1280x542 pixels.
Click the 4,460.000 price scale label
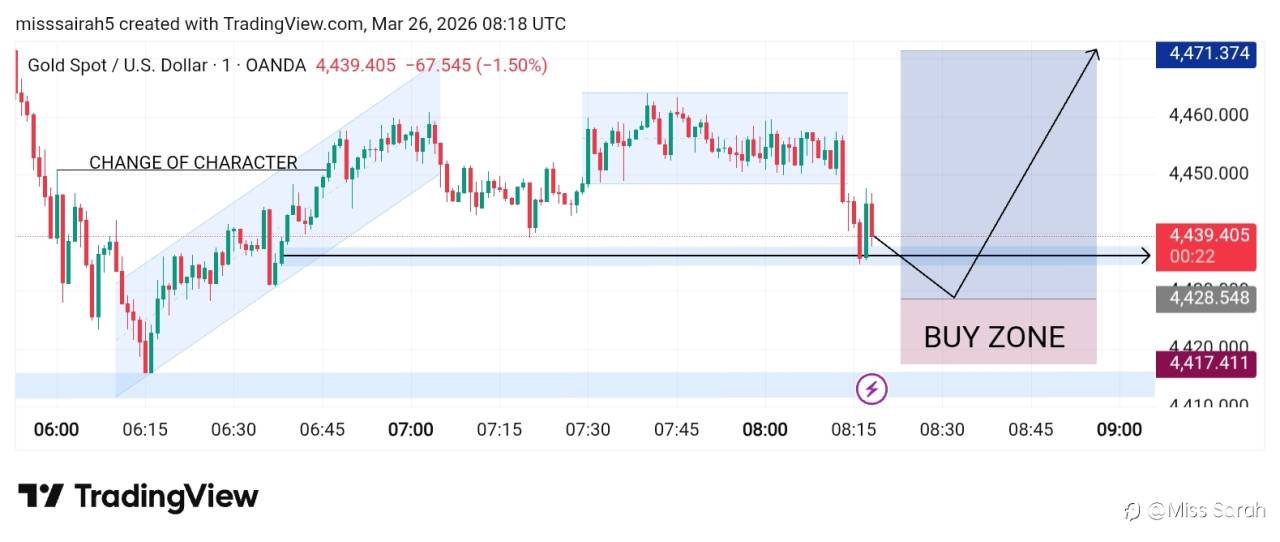coord(1208,116)
